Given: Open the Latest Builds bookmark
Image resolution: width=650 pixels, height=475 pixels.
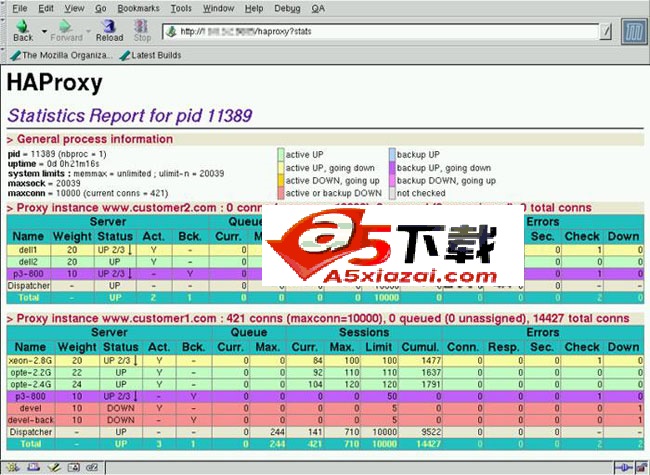Looking at the screenshot, I should click(x=150, y=55).
